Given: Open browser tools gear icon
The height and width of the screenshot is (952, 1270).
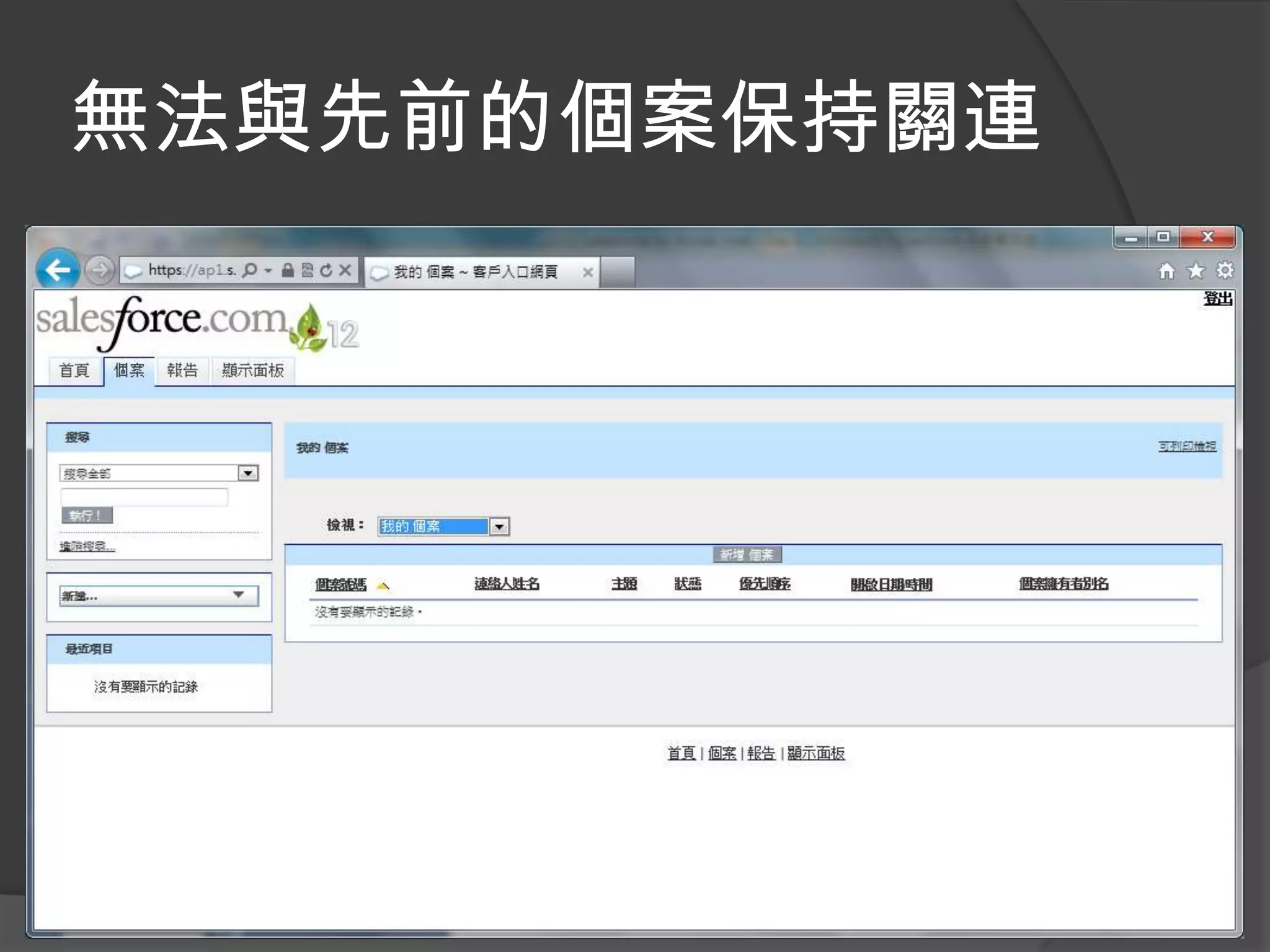Looking at the screenshot, I should (1225, 271).
